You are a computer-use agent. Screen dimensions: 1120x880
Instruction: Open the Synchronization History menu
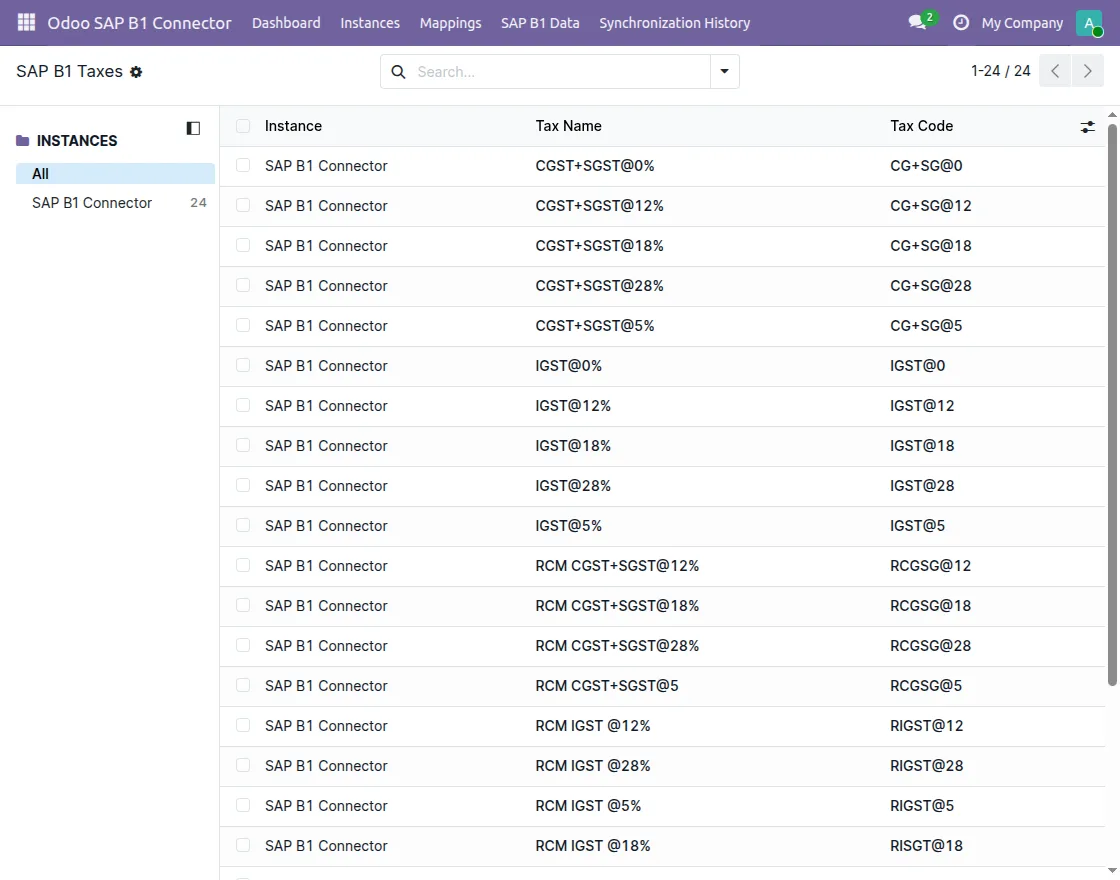[x=674, y=23]
